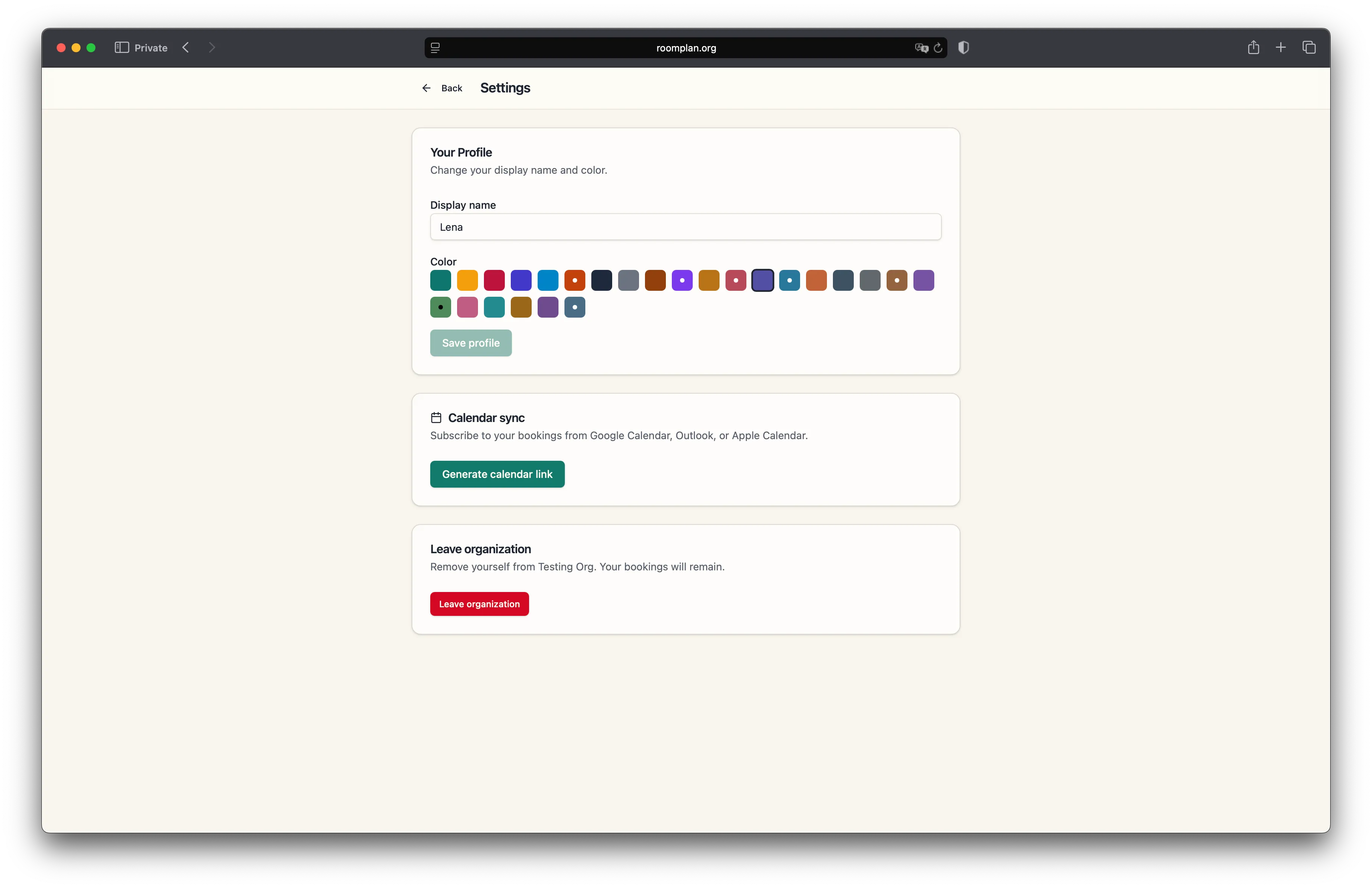The width and height of the screenshot is (1372, 888).
Task: Open the privacy shield report
Action: [963, 47]
